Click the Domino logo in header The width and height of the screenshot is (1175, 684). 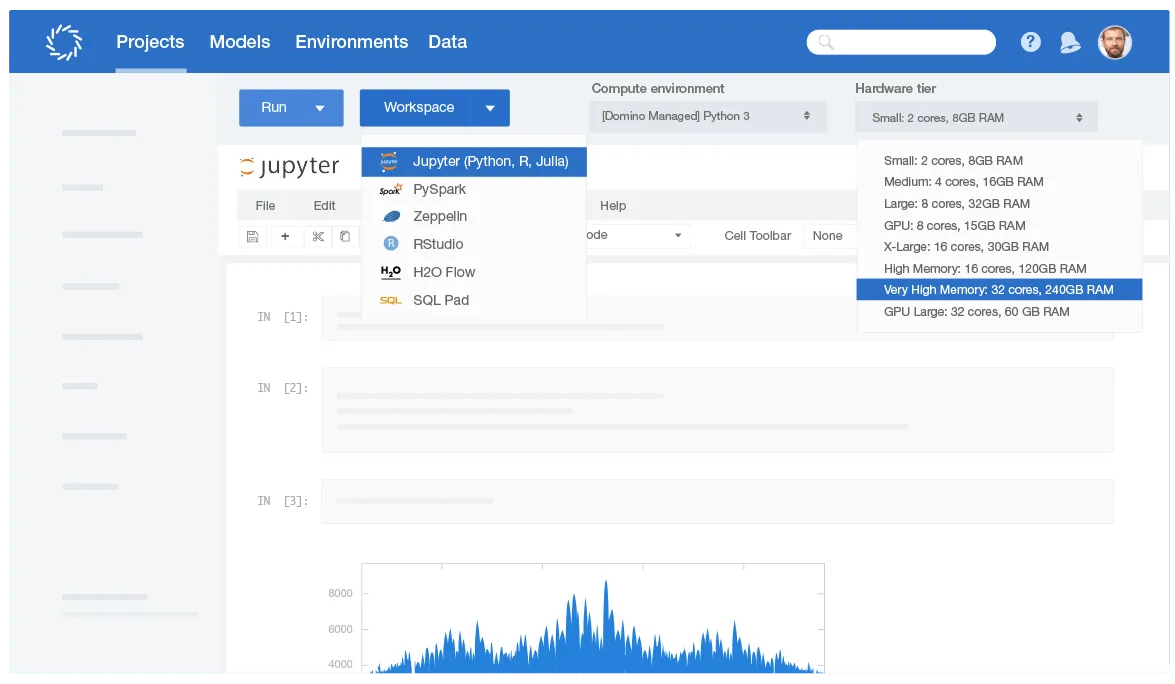64,42
